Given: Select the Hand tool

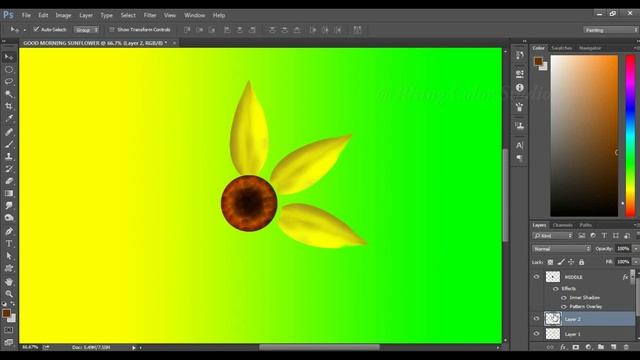Looking at the screenshot, I should pos(9,282).
